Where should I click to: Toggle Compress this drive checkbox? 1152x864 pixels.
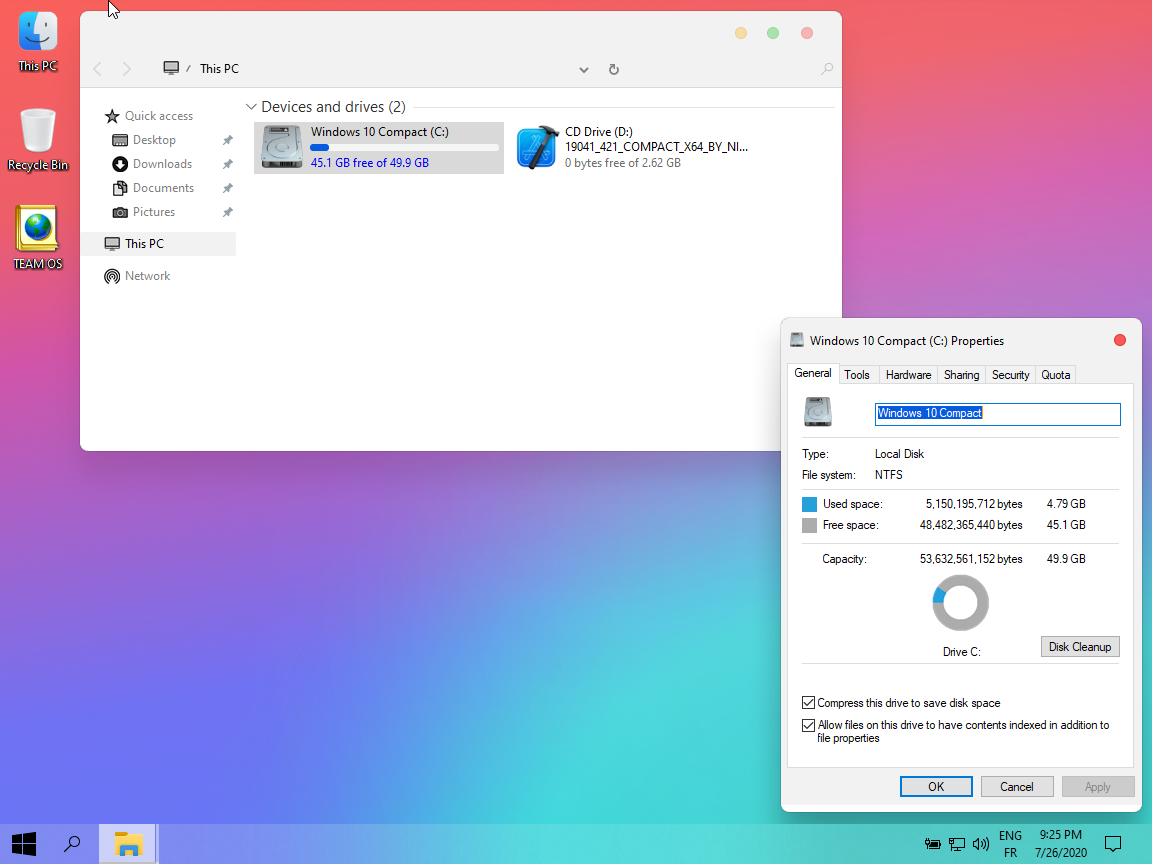(808, 703)
